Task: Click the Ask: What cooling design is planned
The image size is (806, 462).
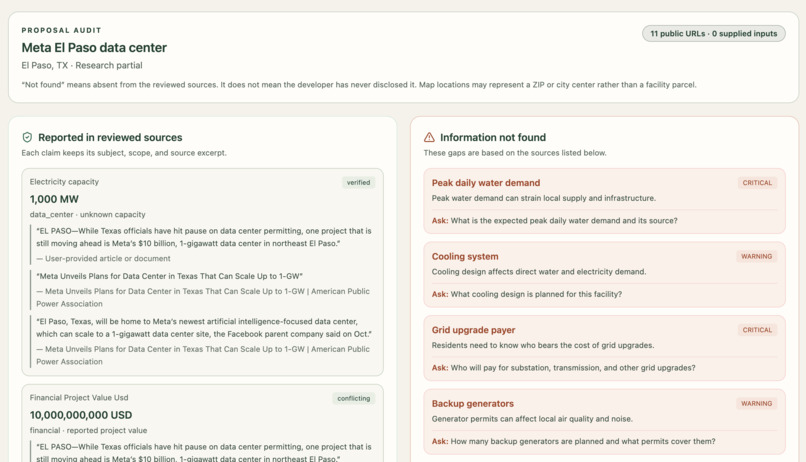Action: coord(527,294)
